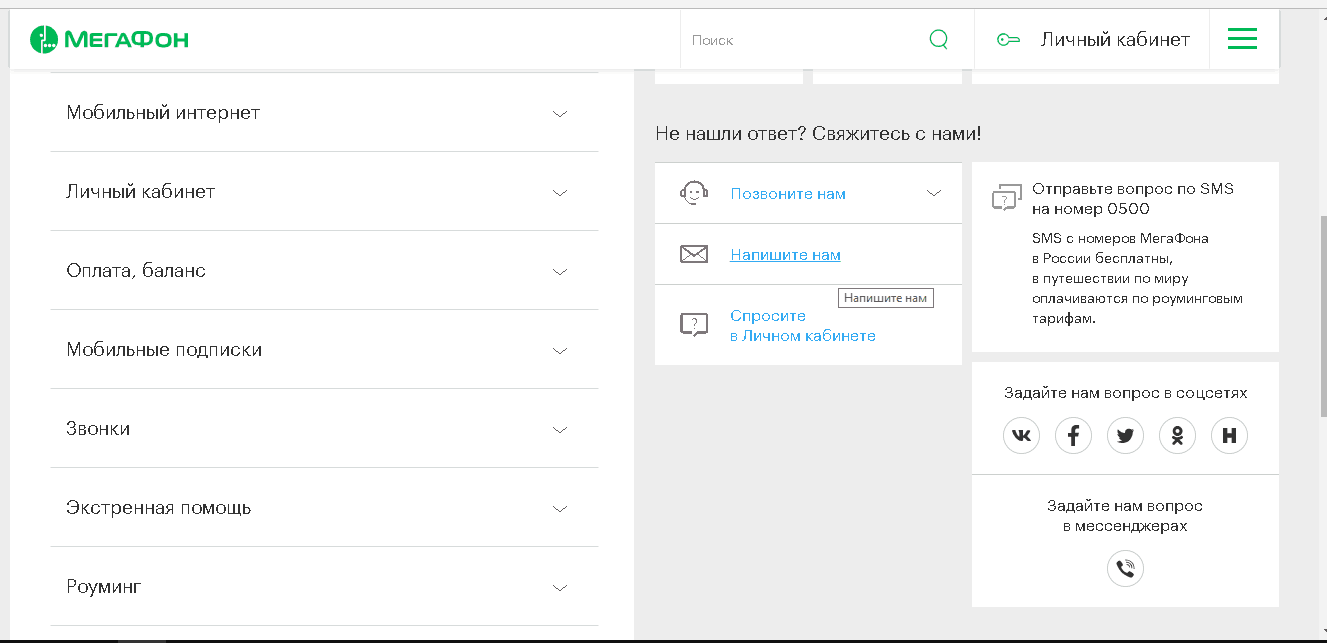
Task: Expand the "Мобильный интернет" section
Action: (559, 113)
